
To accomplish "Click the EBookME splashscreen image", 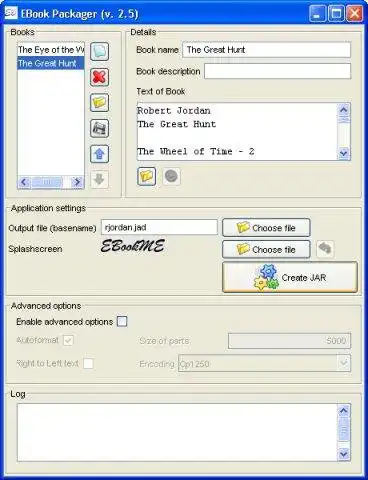I will coord(132,246).
